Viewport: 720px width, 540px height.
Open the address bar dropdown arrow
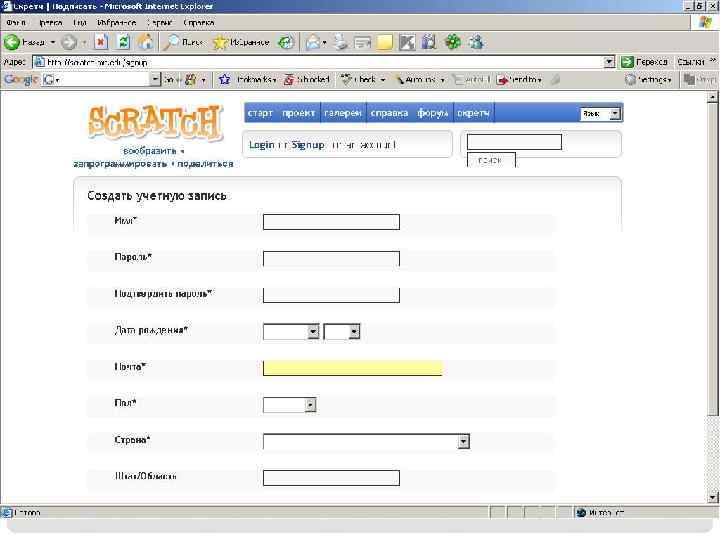pos(609,62)
